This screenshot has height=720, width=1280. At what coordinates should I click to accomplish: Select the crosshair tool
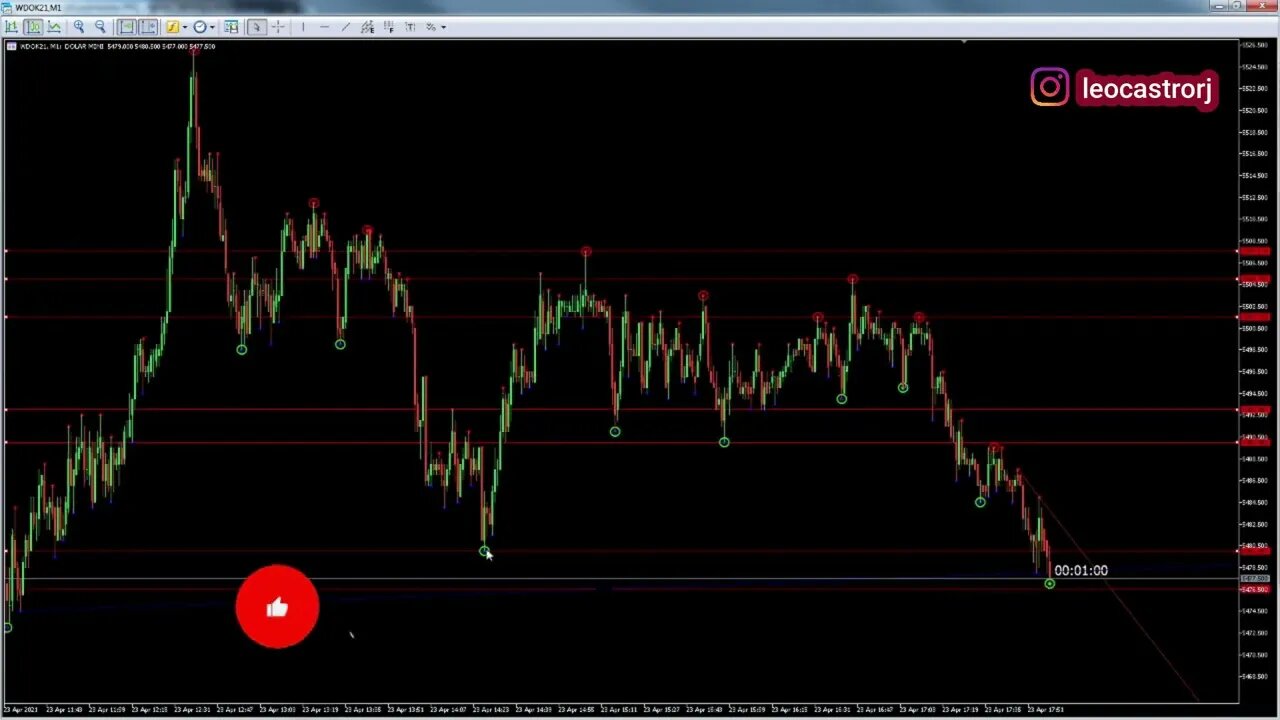coord(278,27)
